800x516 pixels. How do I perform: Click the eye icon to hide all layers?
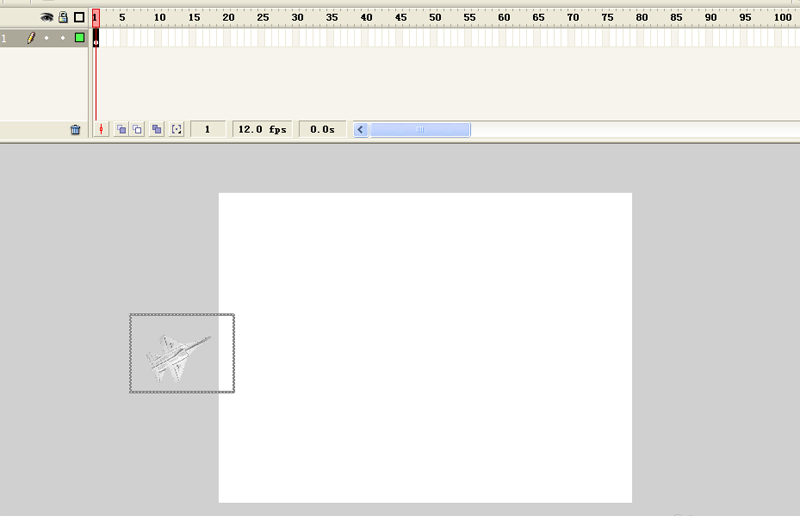click(x=47, y=17)
